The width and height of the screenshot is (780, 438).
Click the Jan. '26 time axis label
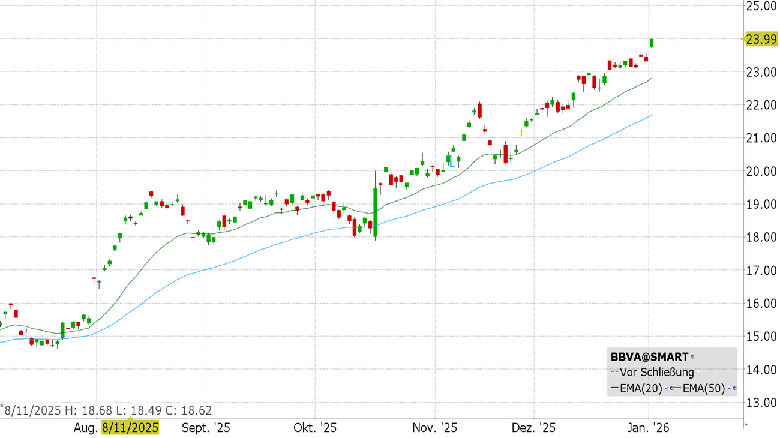click(648, 428)
